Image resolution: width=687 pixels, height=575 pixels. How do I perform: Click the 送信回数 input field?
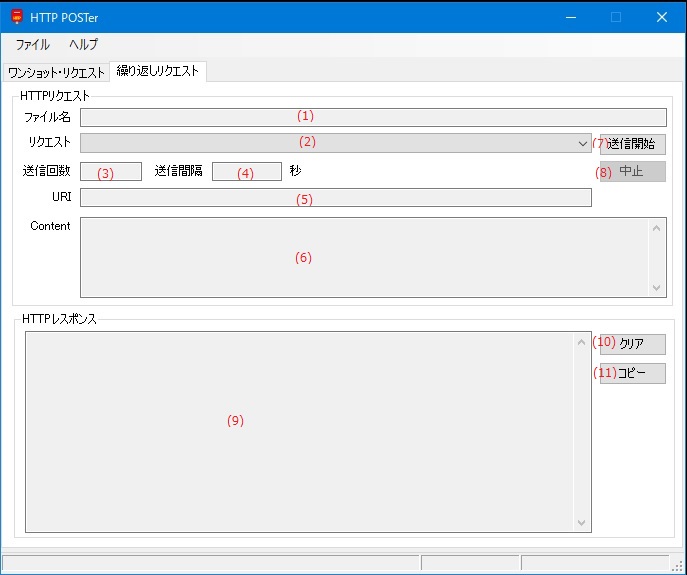click(x=111, y=171)
